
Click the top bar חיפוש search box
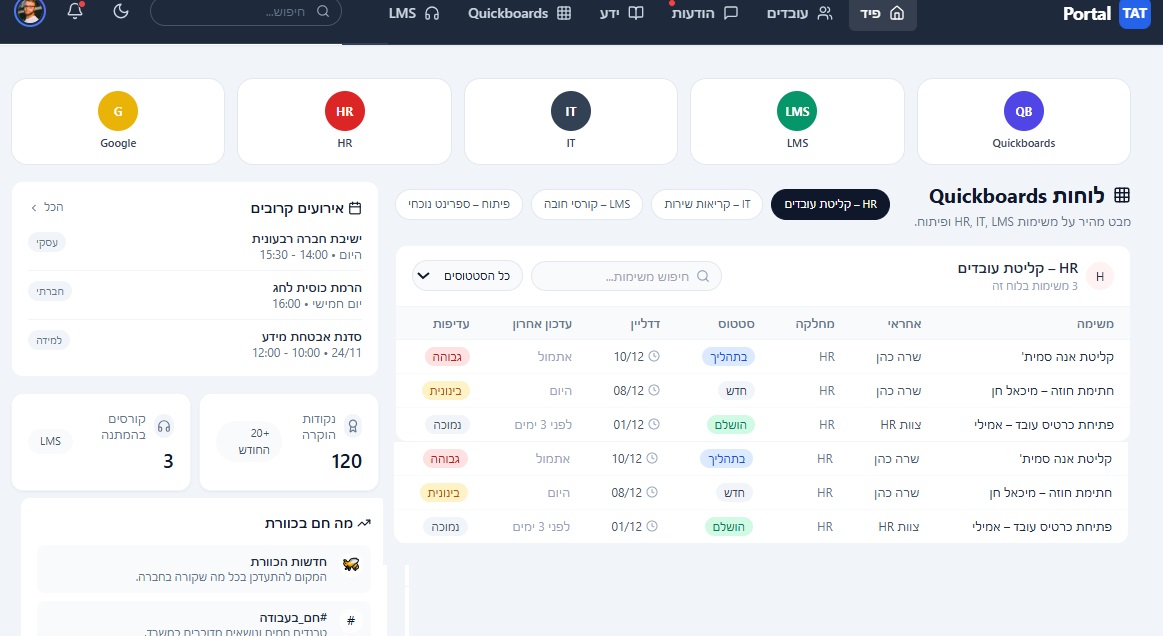(245, 12)
